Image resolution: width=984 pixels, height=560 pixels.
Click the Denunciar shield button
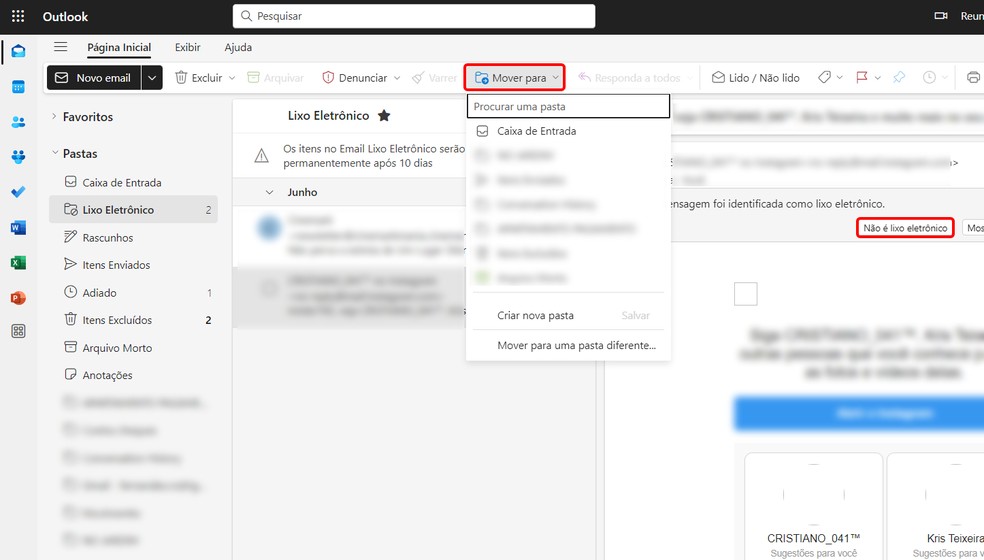click(355, 78)
